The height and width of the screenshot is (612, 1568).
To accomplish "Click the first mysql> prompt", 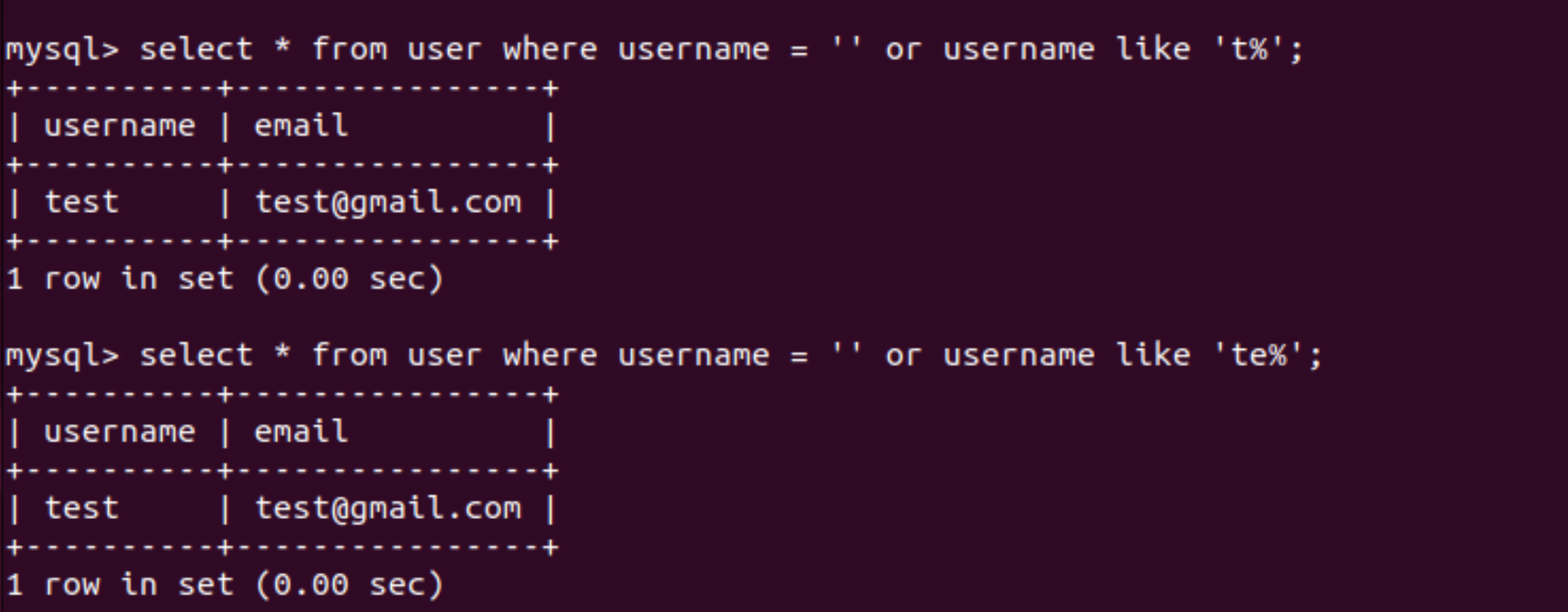I will (62, 51).
